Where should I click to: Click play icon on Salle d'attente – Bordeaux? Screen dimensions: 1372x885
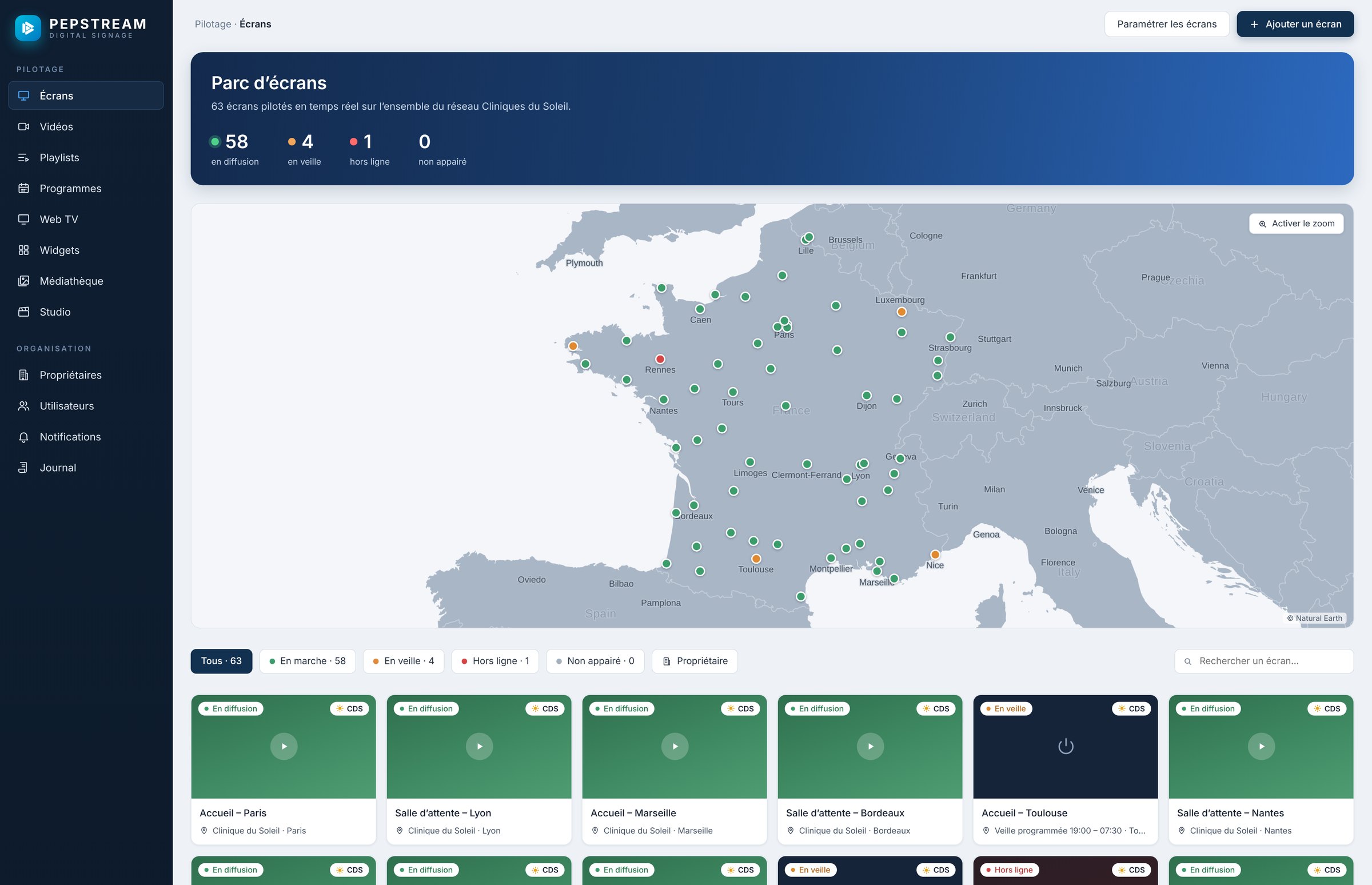(x=871, y=747)
